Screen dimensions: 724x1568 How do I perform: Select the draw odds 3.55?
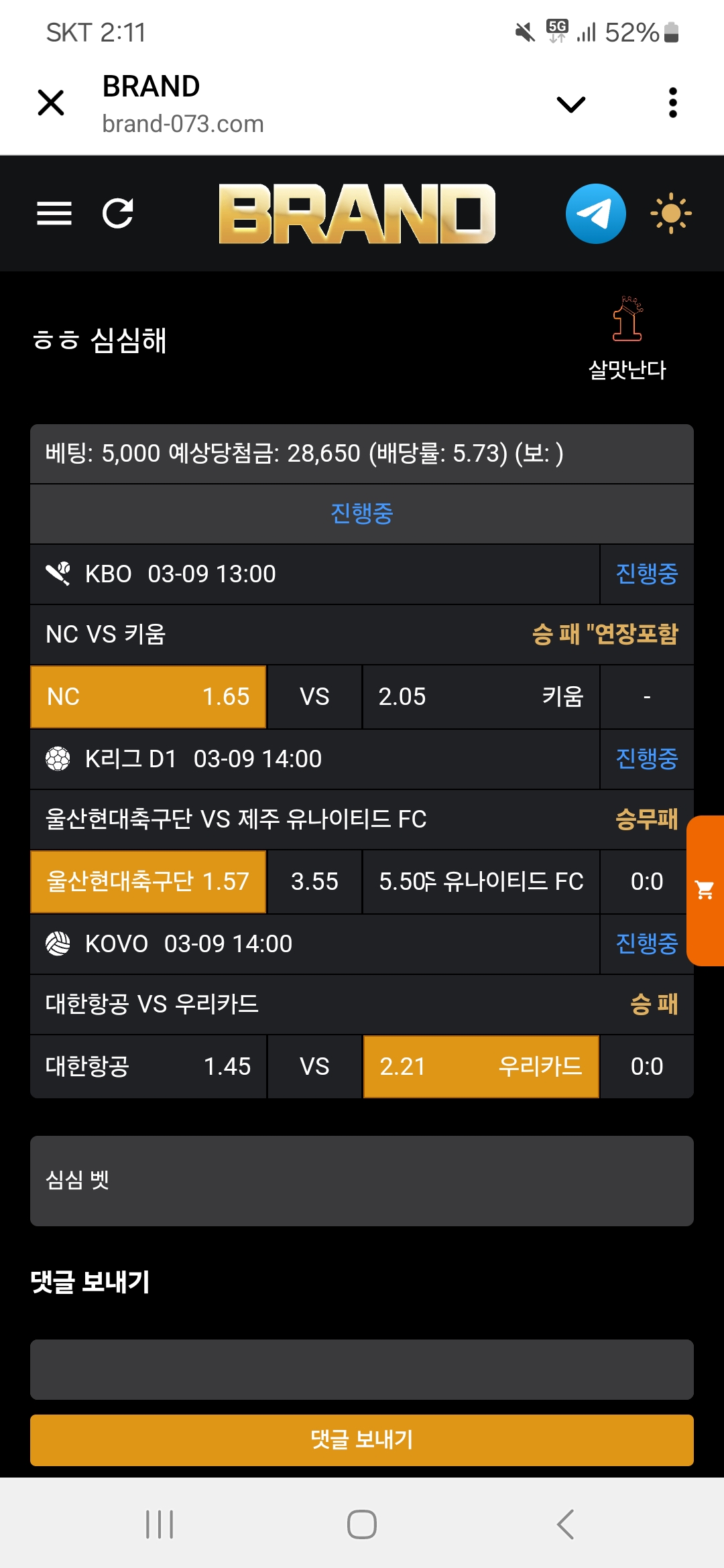314,882
